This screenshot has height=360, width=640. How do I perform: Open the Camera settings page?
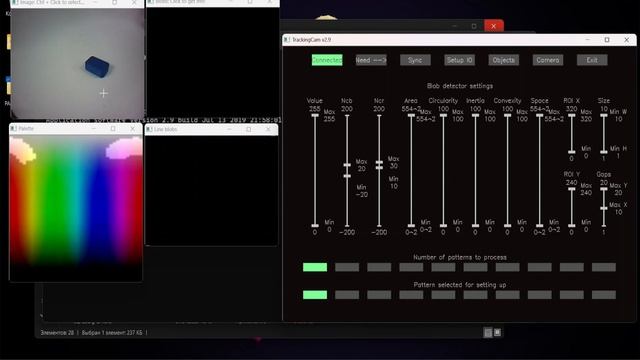tap(548, 60)
